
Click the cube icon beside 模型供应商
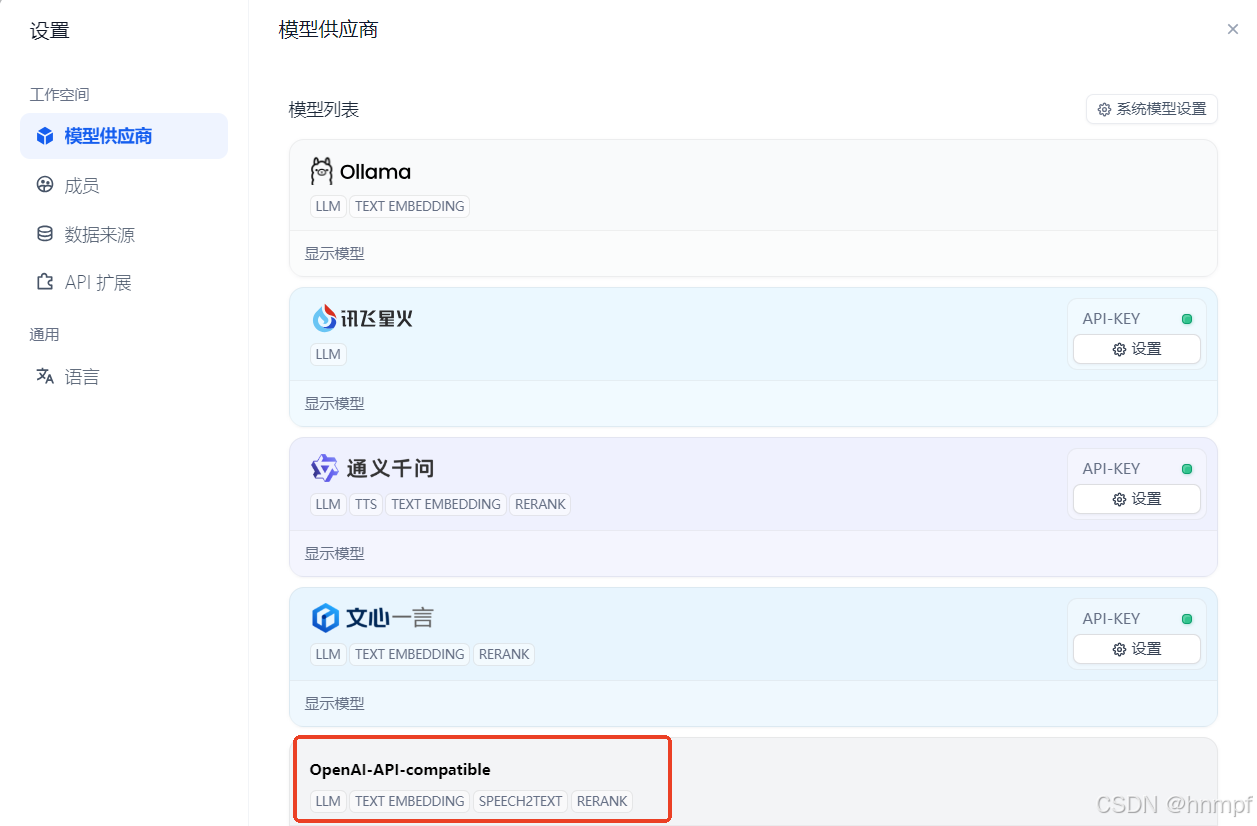click(x=45, y=136)
